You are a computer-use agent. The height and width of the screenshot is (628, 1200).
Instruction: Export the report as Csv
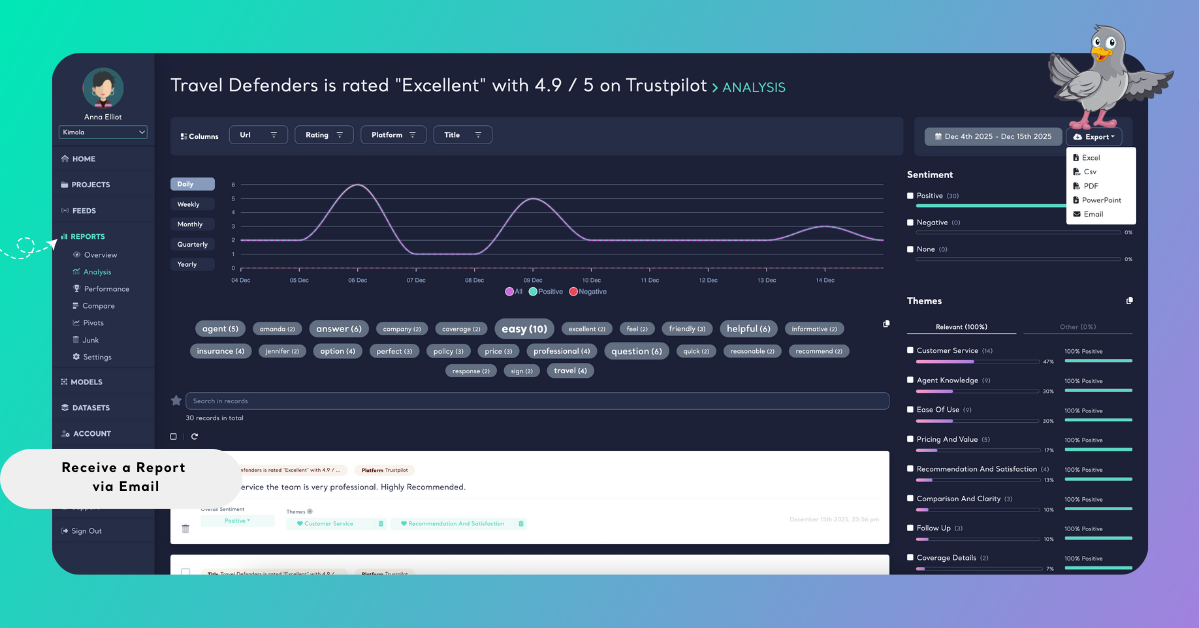[1084, 172]
